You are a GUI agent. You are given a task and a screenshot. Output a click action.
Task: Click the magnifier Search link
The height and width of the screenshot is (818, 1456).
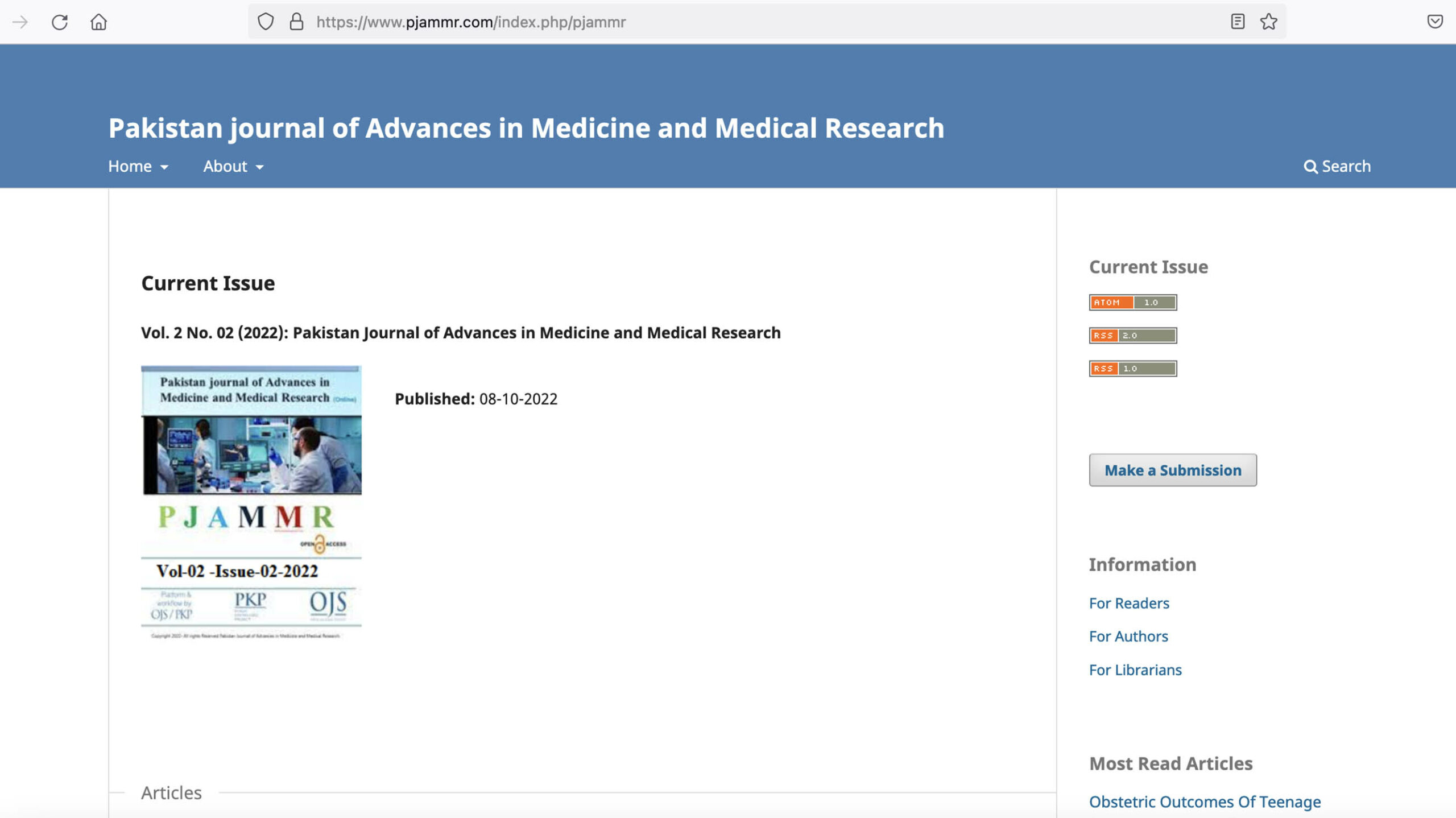pyautogui.click(x=1337, y=166)
